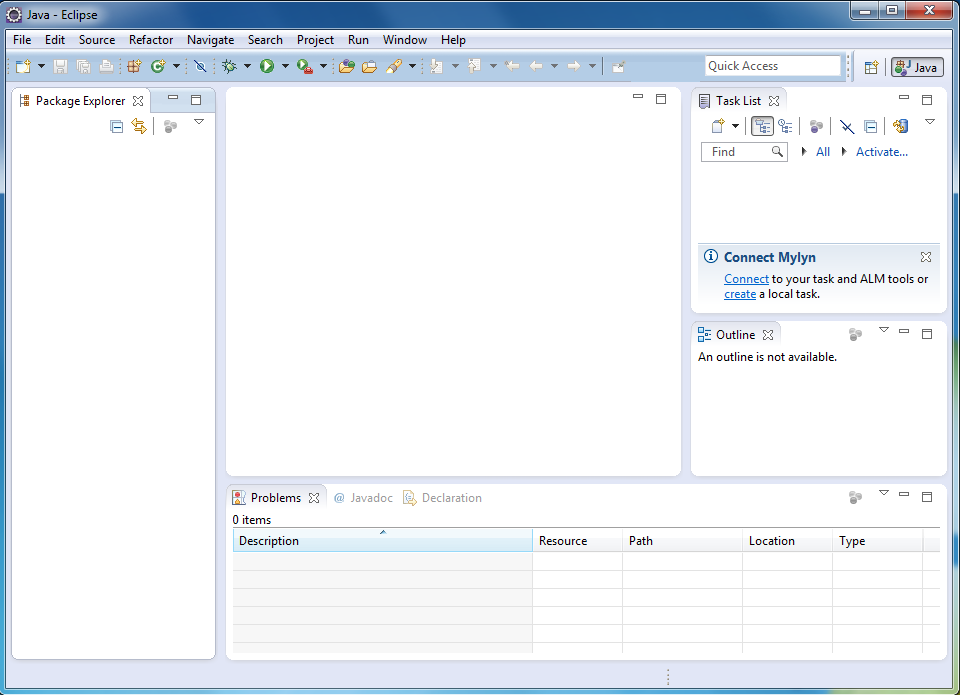Screen dimensions: 960x695
Task: Click the Quick Access search field
Action: click(x=772, y=66)
